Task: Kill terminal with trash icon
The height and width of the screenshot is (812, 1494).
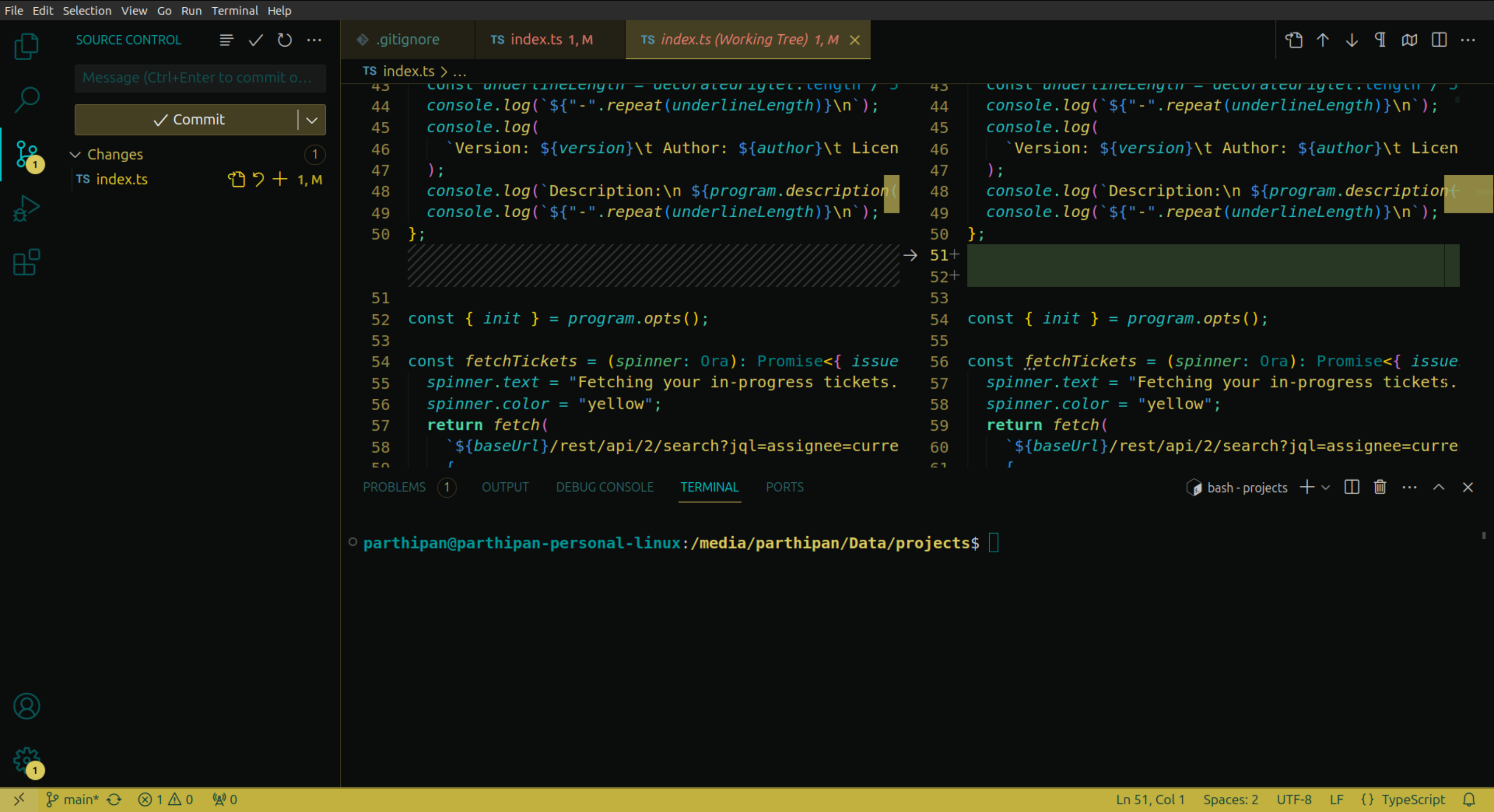Action: [x=1380, y=487]
